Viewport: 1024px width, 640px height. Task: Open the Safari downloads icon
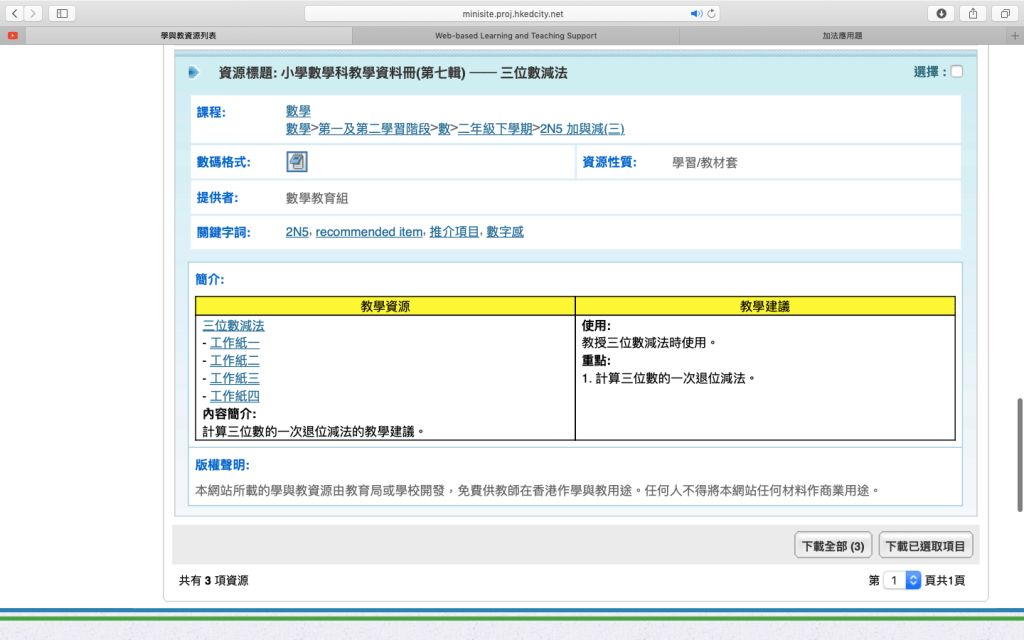click(x=940, y=13)
